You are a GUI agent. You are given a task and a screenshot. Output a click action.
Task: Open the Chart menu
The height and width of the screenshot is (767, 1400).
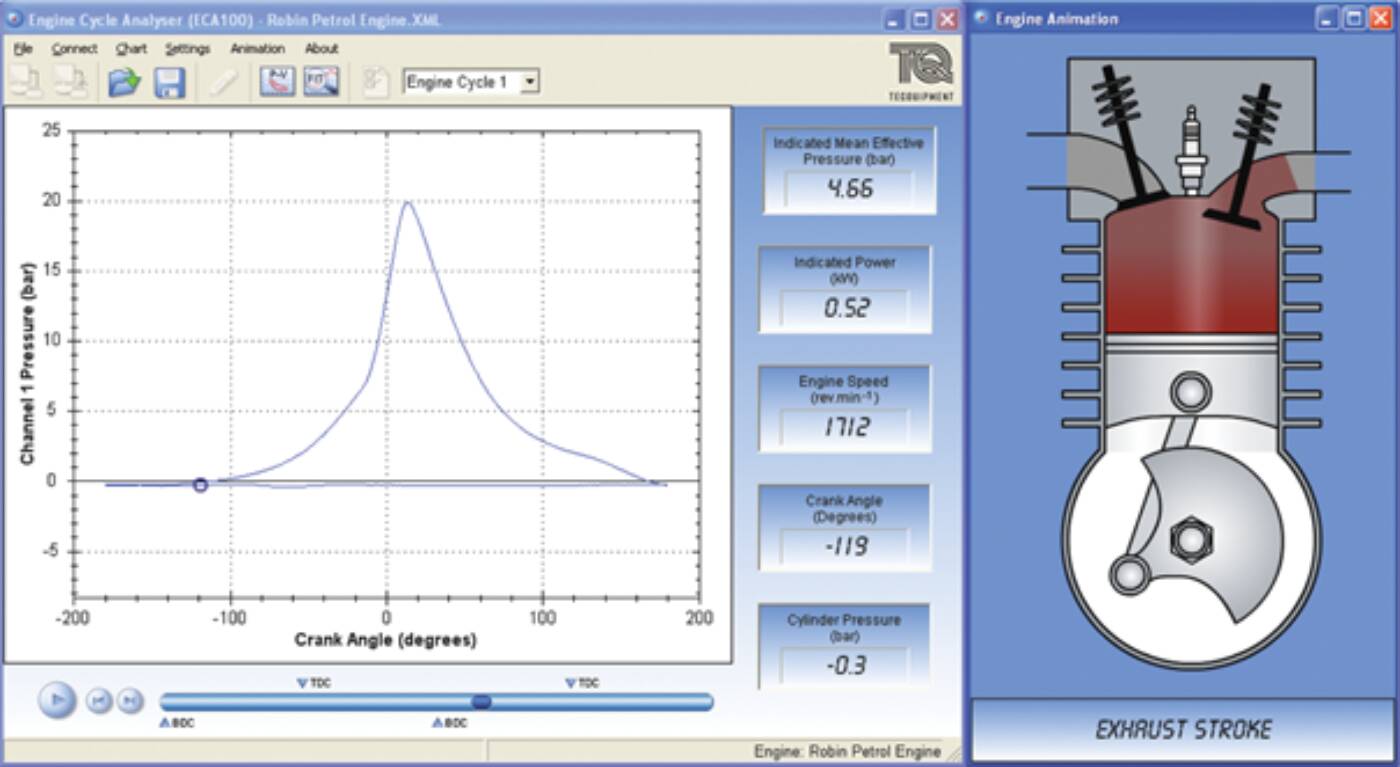tap(131, 48)
